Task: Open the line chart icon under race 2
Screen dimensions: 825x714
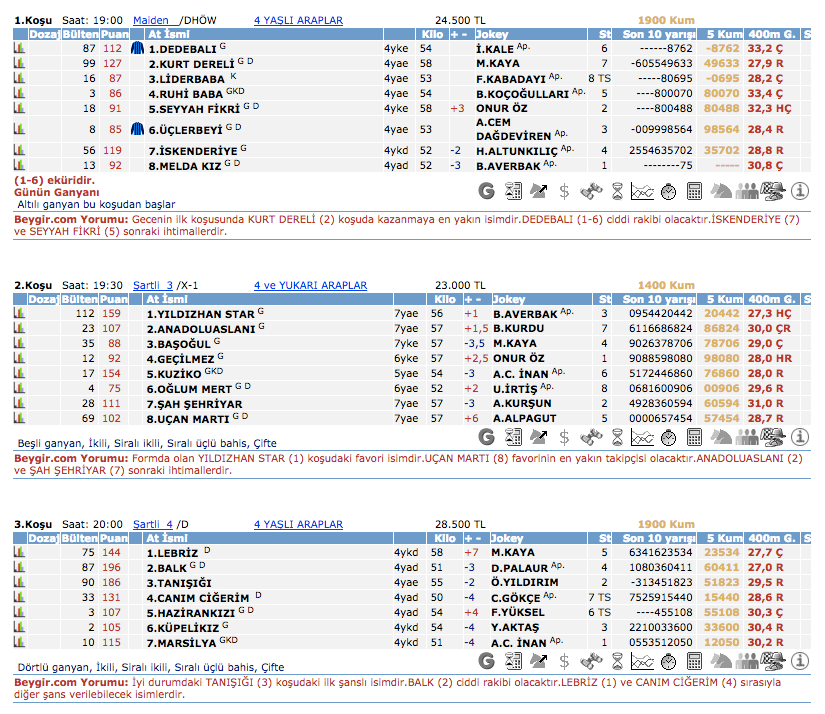Action: pyautogui.click(x=643, y=437)
